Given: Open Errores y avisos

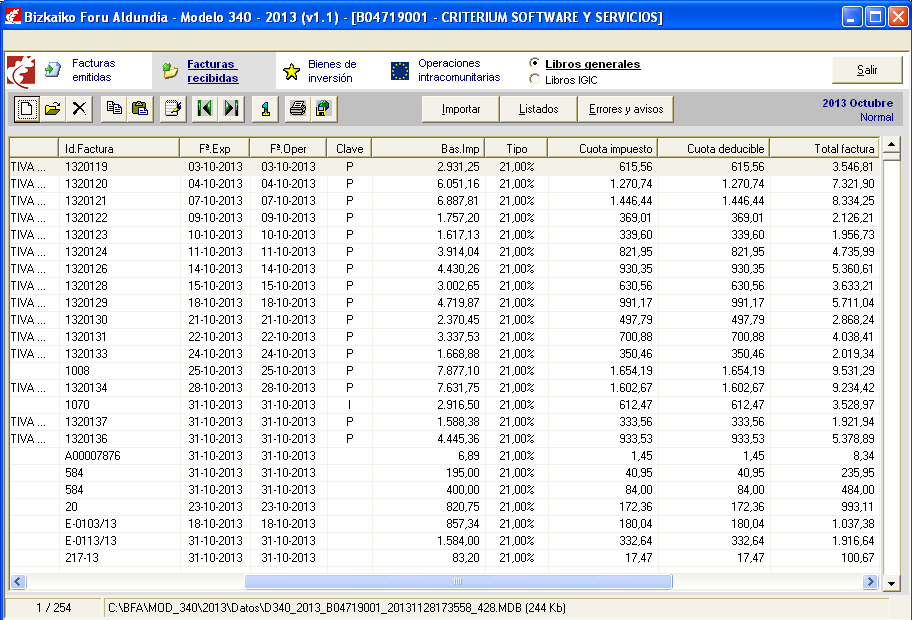Looking at the screenshot, I should (x=625, y=109).
